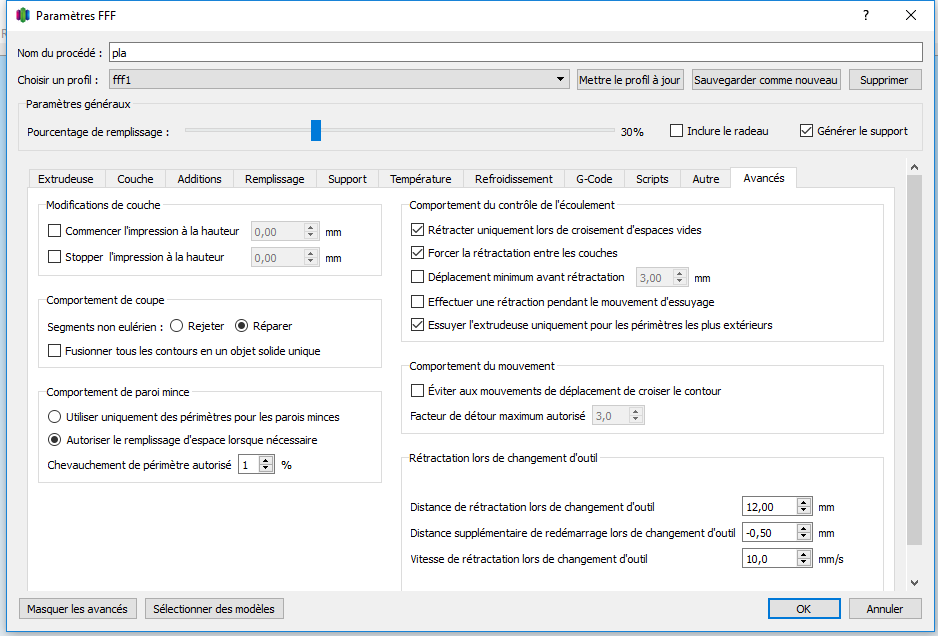Screen dimensions: 938x636
Task: Open the 'Choisir un profil' dropdown
Action: tap(339, 80)
